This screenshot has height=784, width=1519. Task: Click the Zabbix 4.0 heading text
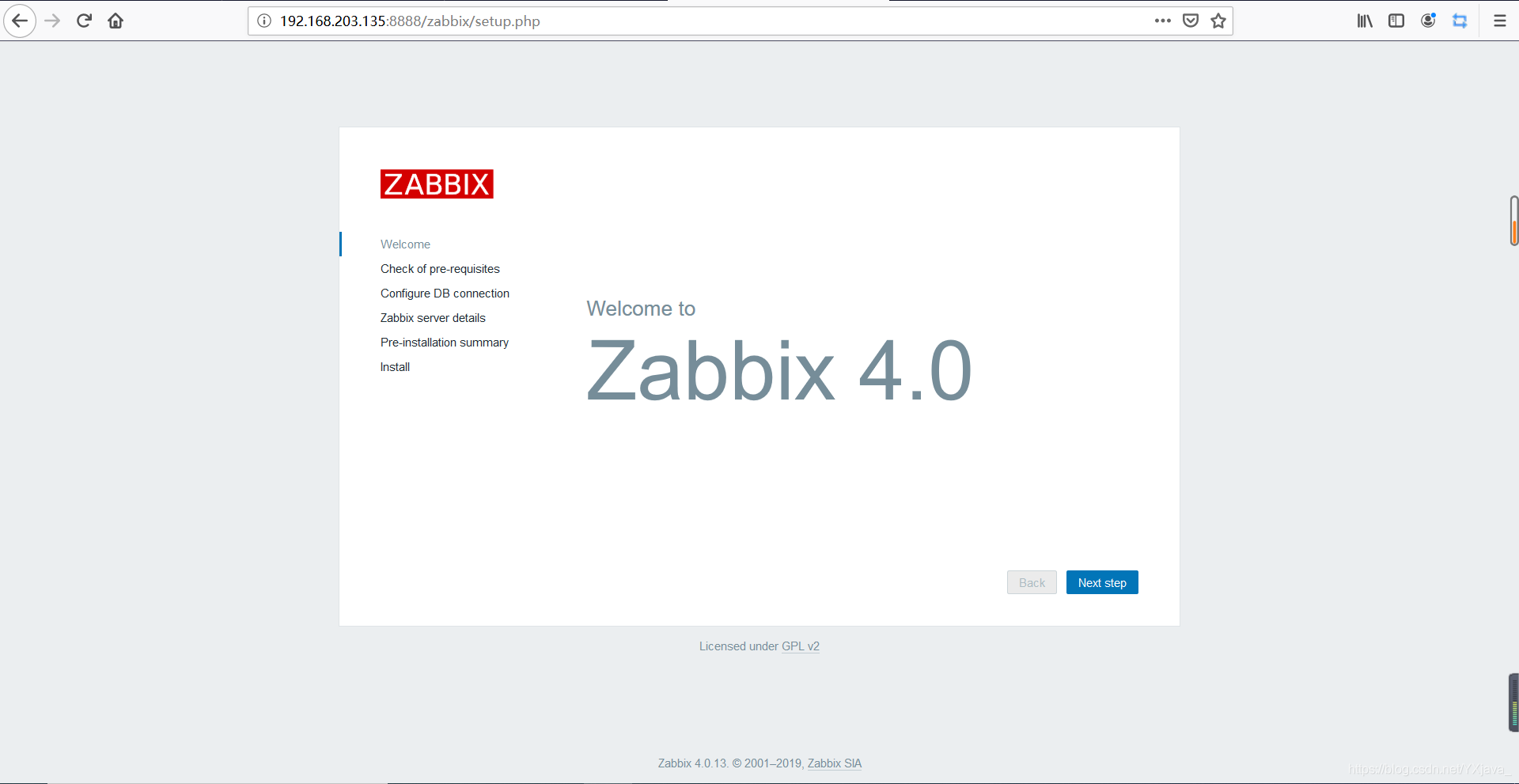pos(779,370)
